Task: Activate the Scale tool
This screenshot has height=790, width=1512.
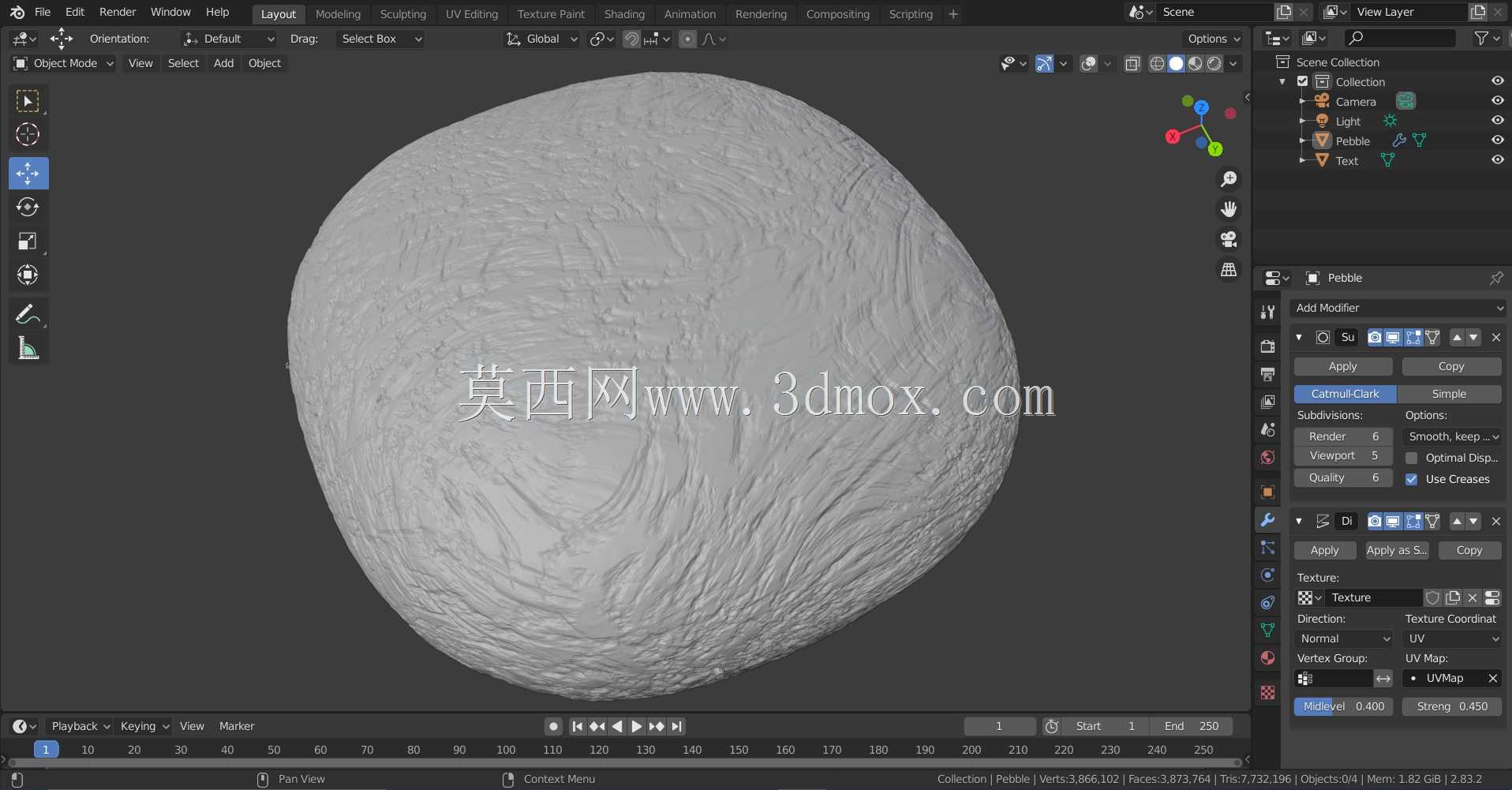Action: click(28, 241)
